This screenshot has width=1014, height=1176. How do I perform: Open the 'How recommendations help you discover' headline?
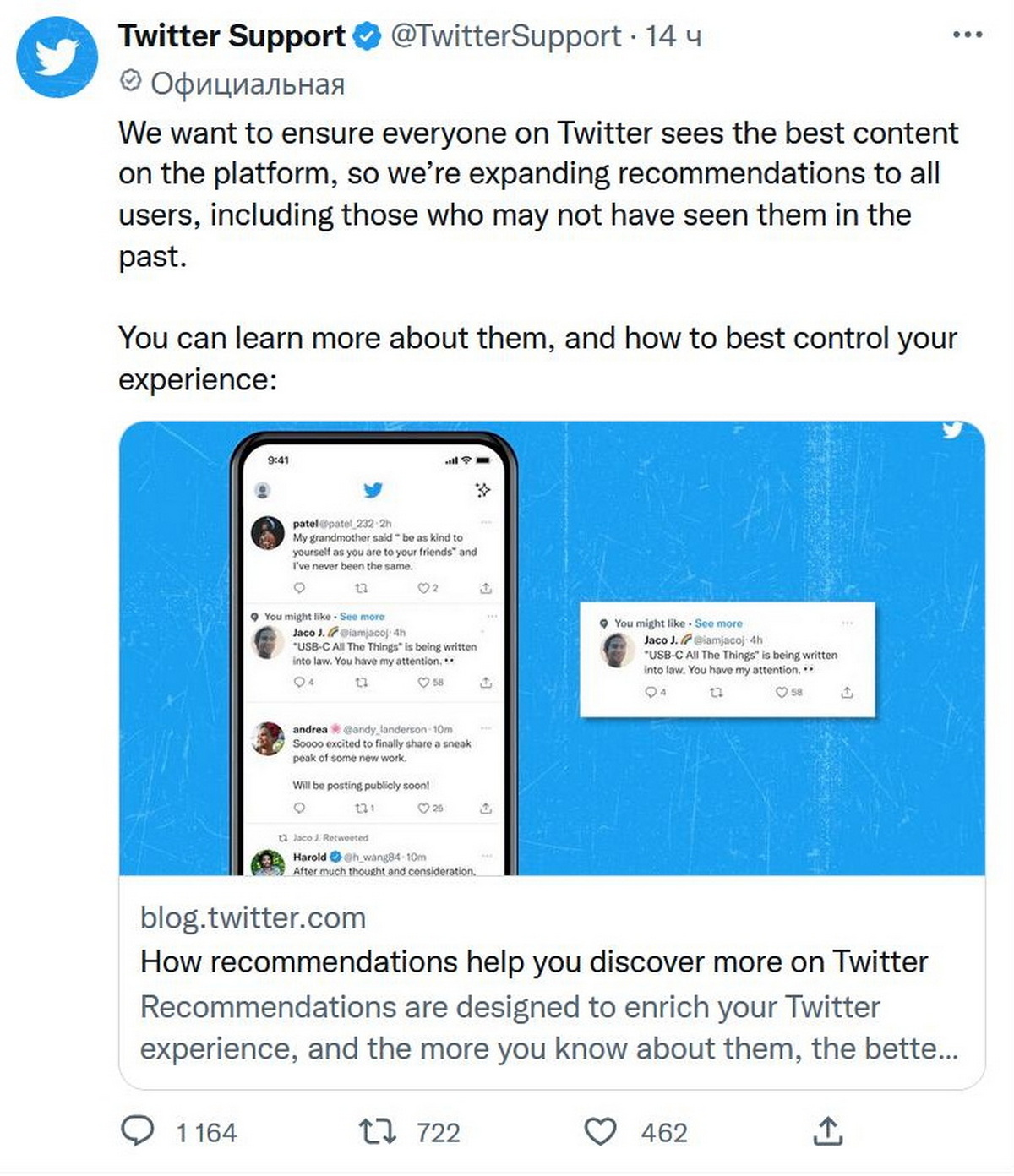(533, 961)
